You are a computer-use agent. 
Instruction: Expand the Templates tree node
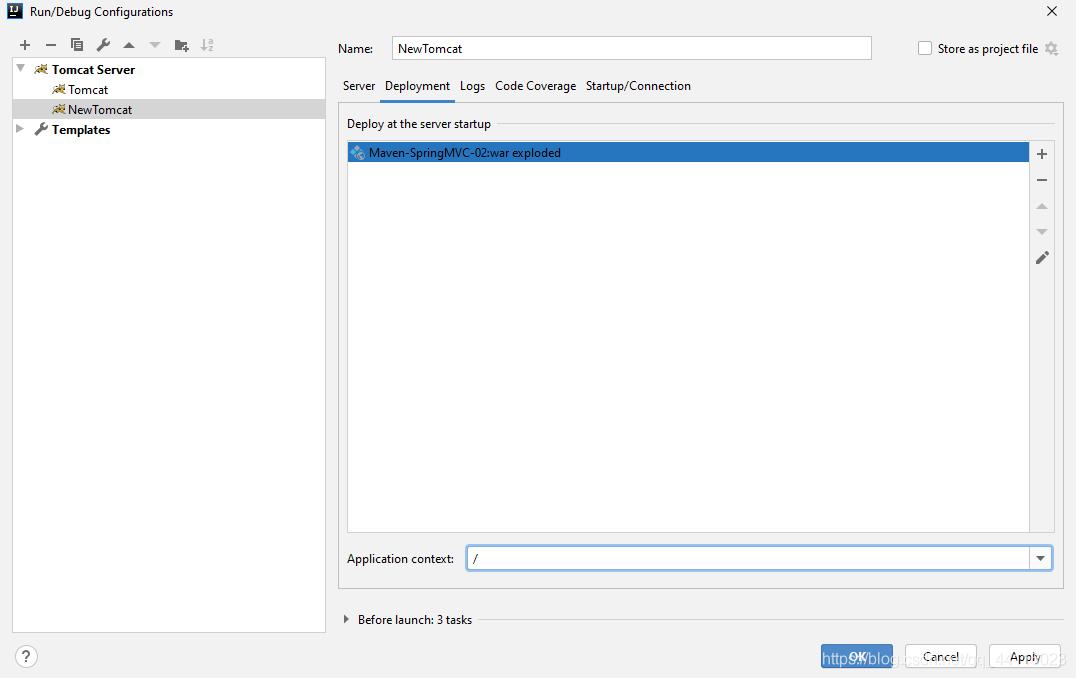[x=20, y=129]
